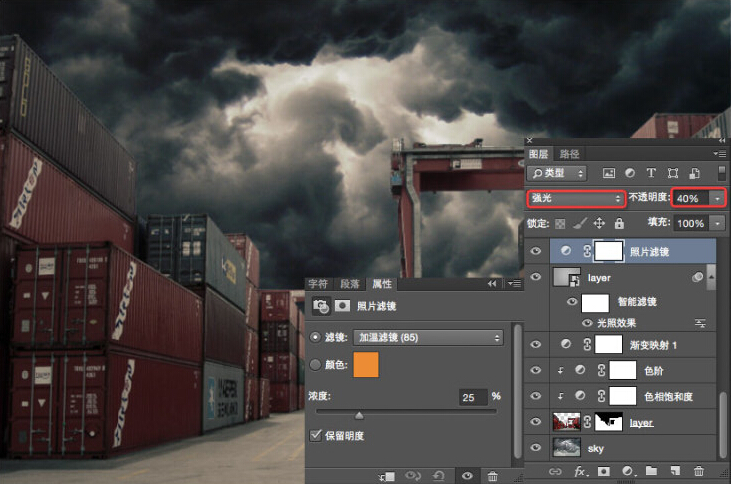Switch to the 字符 tab

click(x=318, y=284)
